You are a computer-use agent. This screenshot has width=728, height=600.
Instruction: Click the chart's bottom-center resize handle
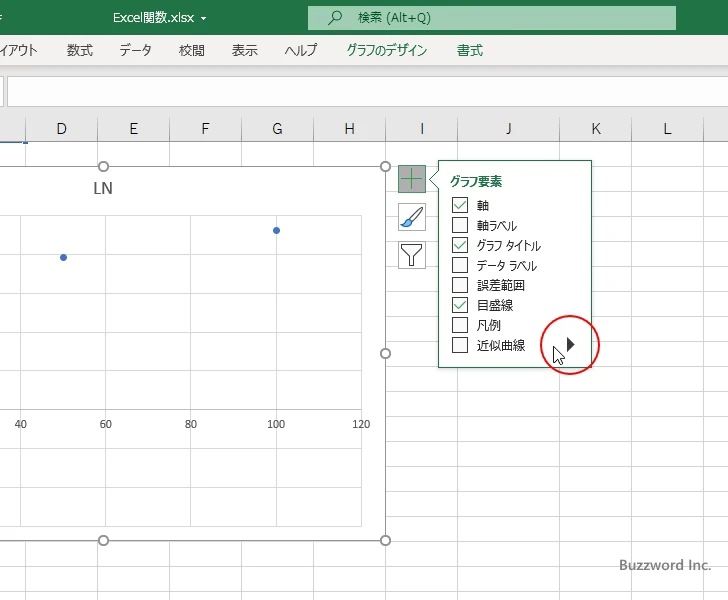(x=104, y=541)
